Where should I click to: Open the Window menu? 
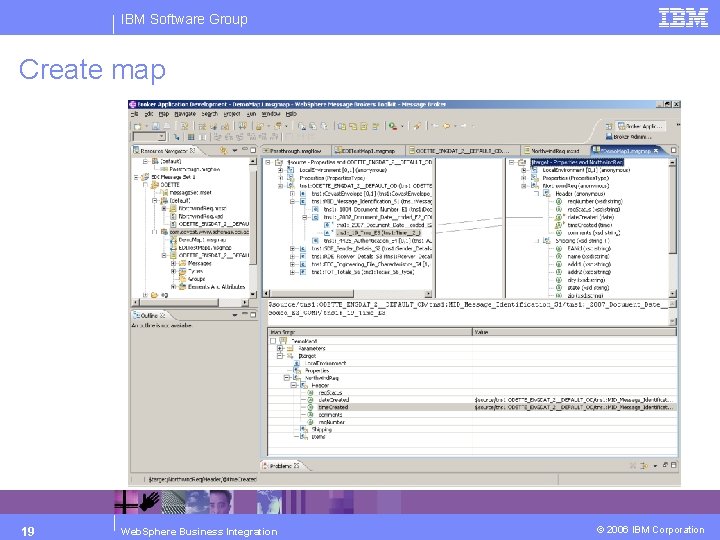(x=271, y=114)
